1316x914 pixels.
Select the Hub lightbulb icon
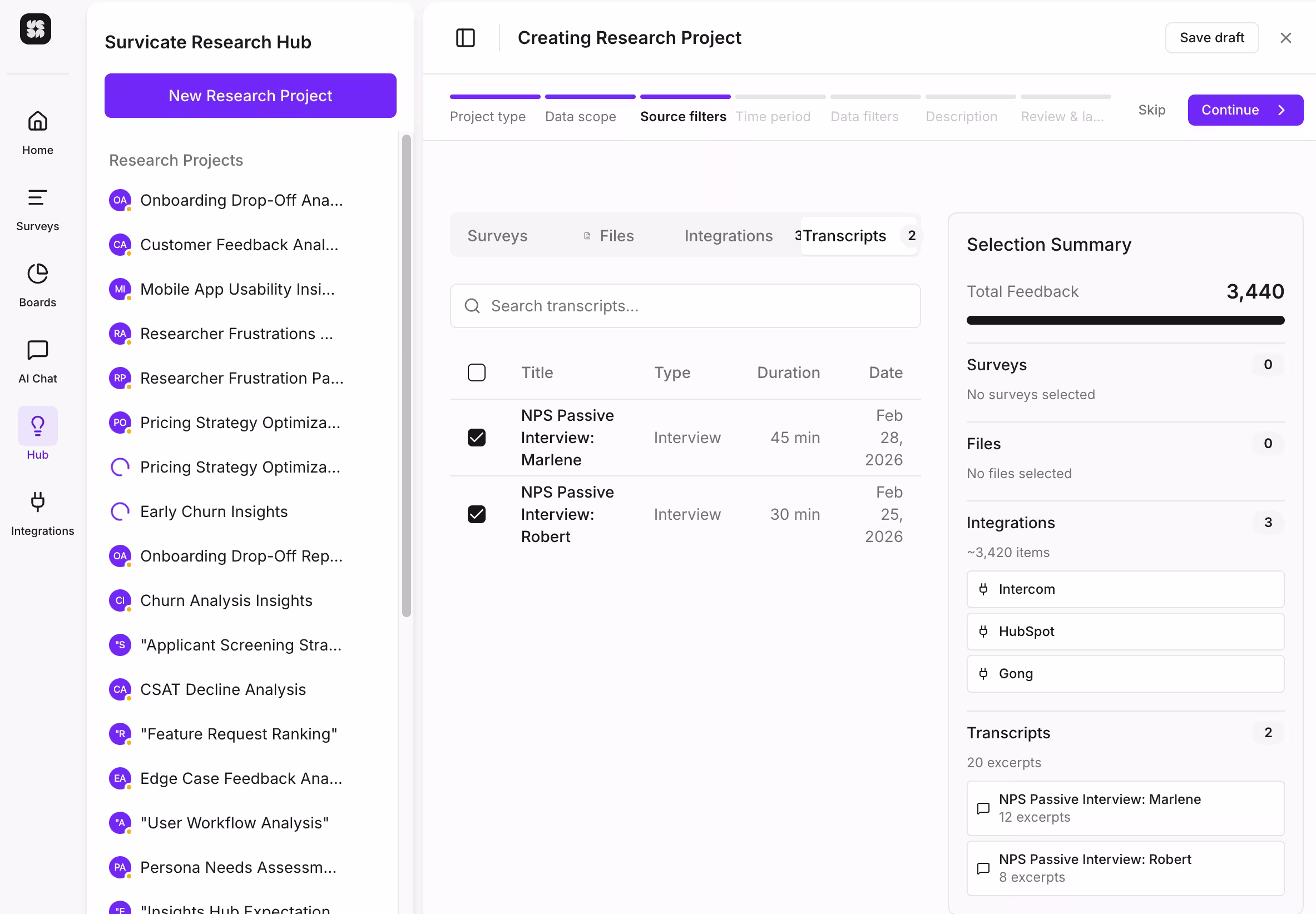coord(38,426)
